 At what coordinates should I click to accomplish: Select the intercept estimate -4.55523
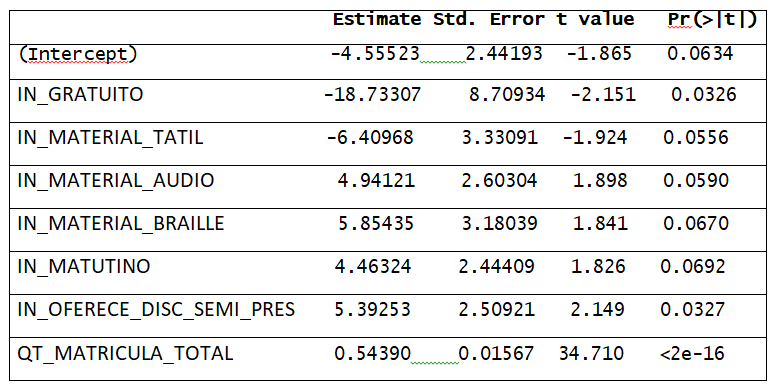click(375, 54)
